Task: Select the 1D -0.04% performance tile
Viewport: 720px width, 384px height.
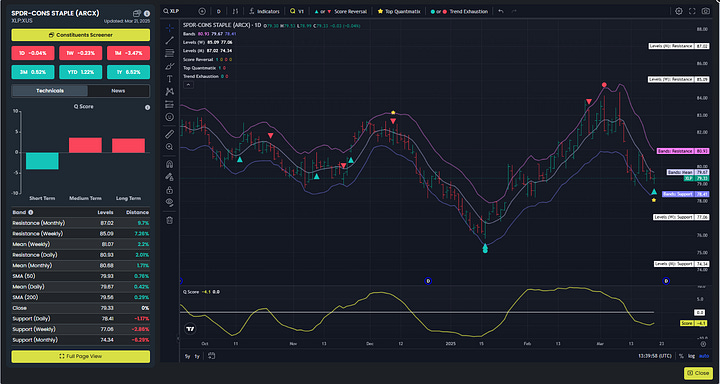Action: tap(33, 53)
